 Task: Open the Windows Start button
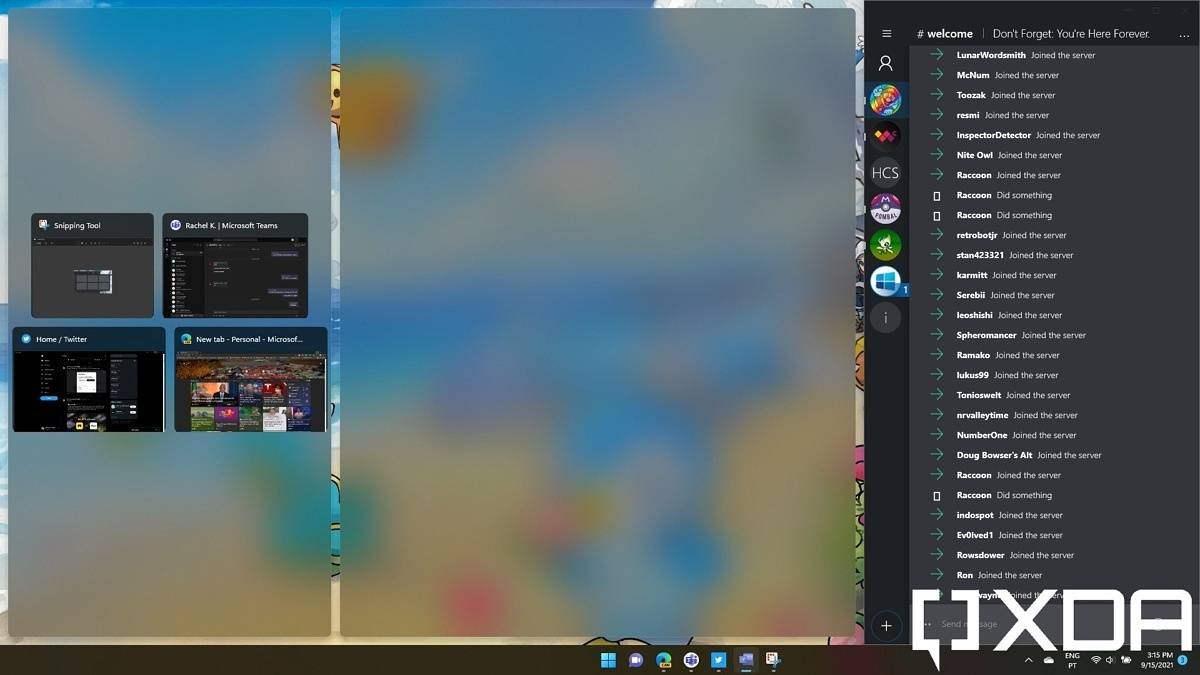tap(608, 660)
